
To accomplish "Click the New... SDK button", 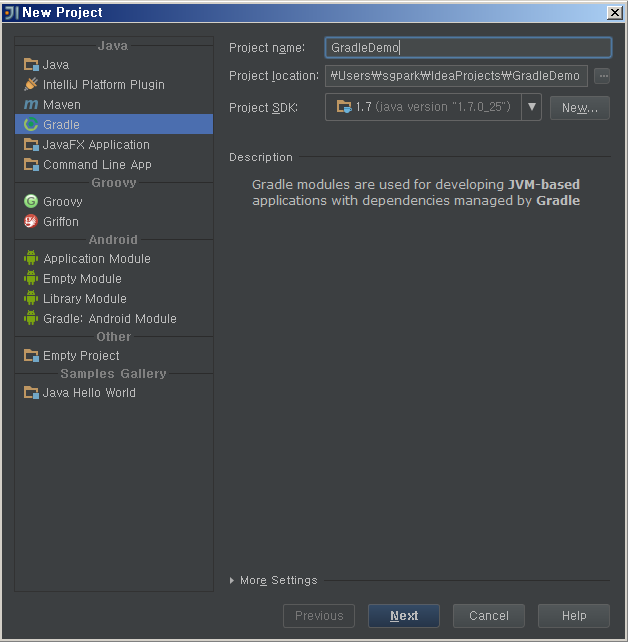I will click(580, 108).
